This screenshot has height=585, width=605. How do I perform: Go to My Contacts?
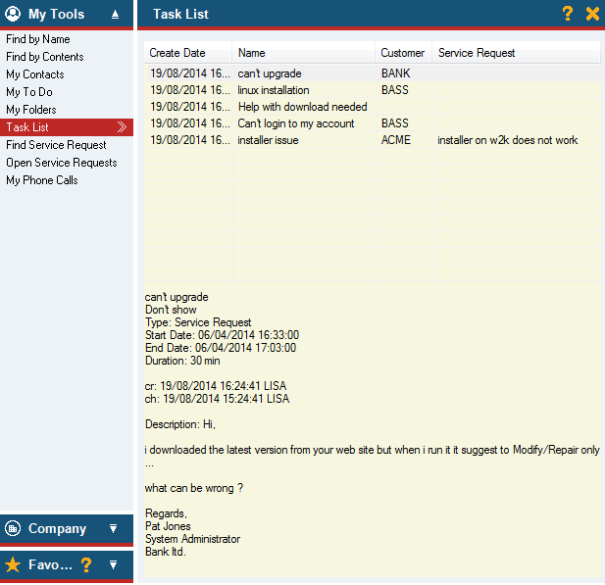coord(35,74)
